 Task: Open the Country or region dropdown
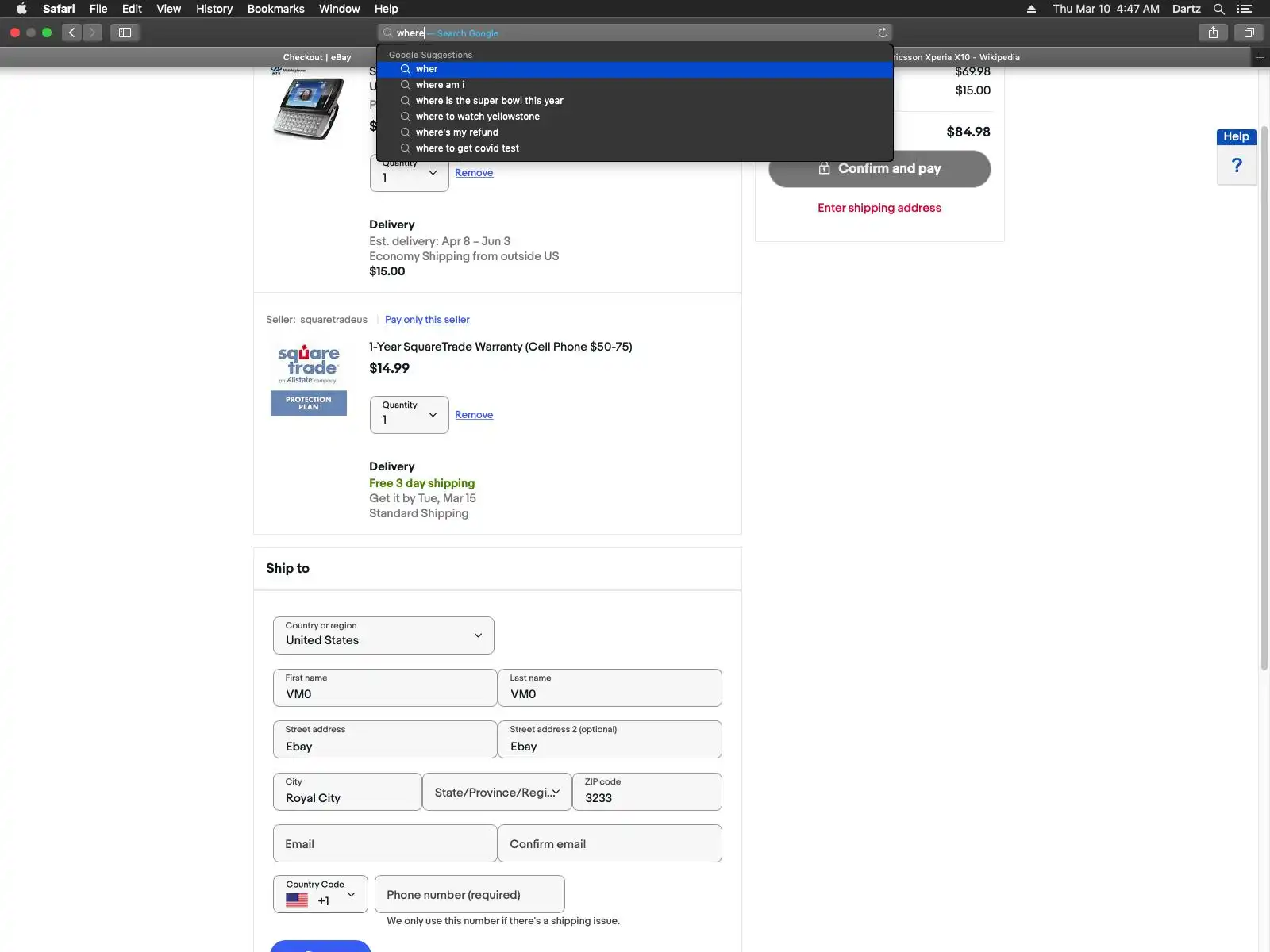[x=383, y=635]
